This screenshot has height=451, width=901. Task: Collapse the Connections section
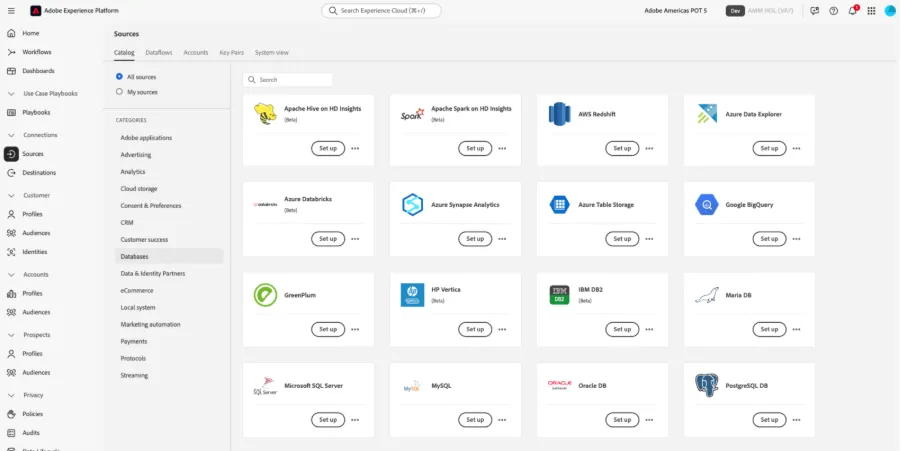coord(11,135)
